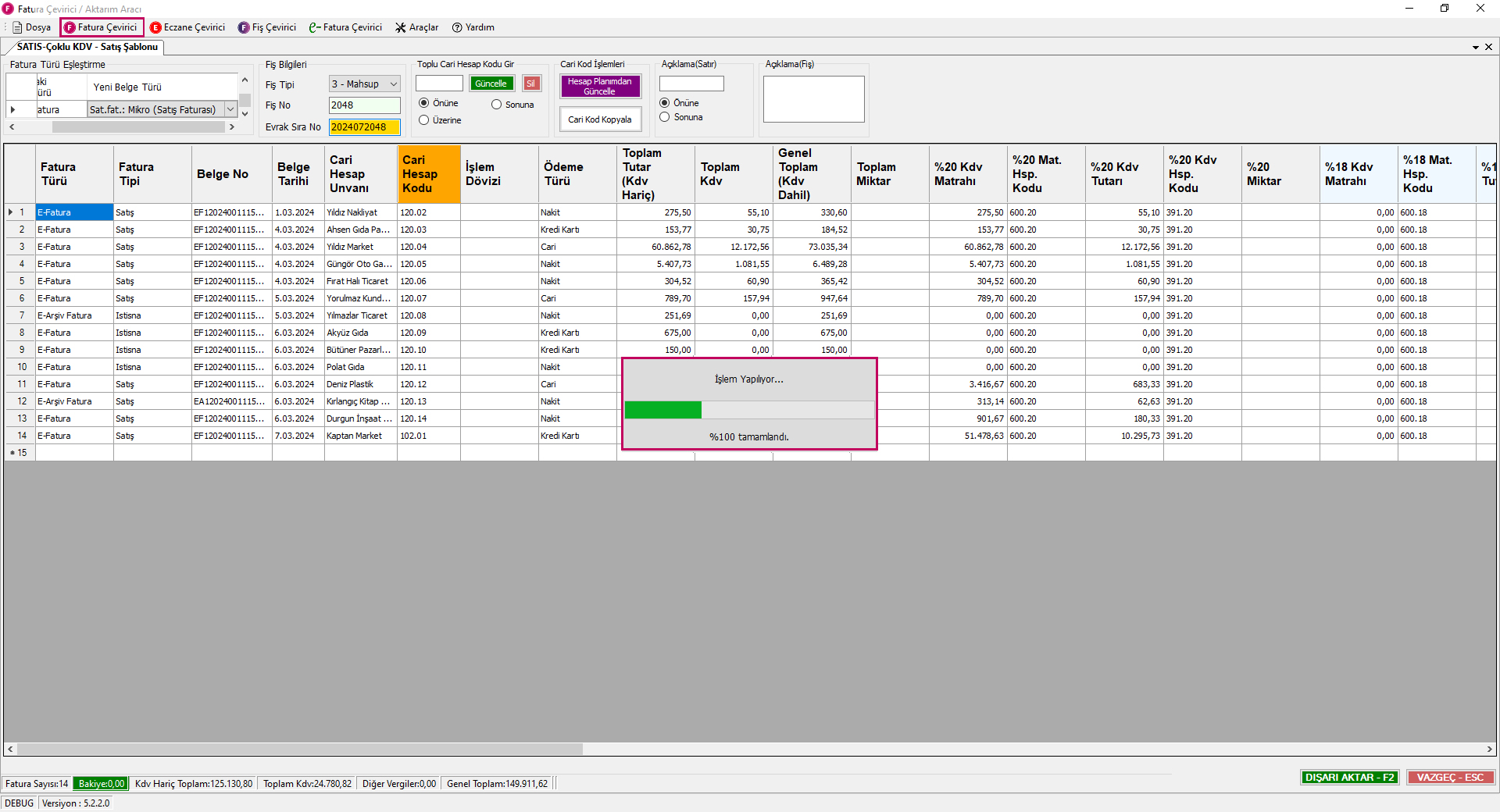Close the template tab with X icon

coord(1488,47)
